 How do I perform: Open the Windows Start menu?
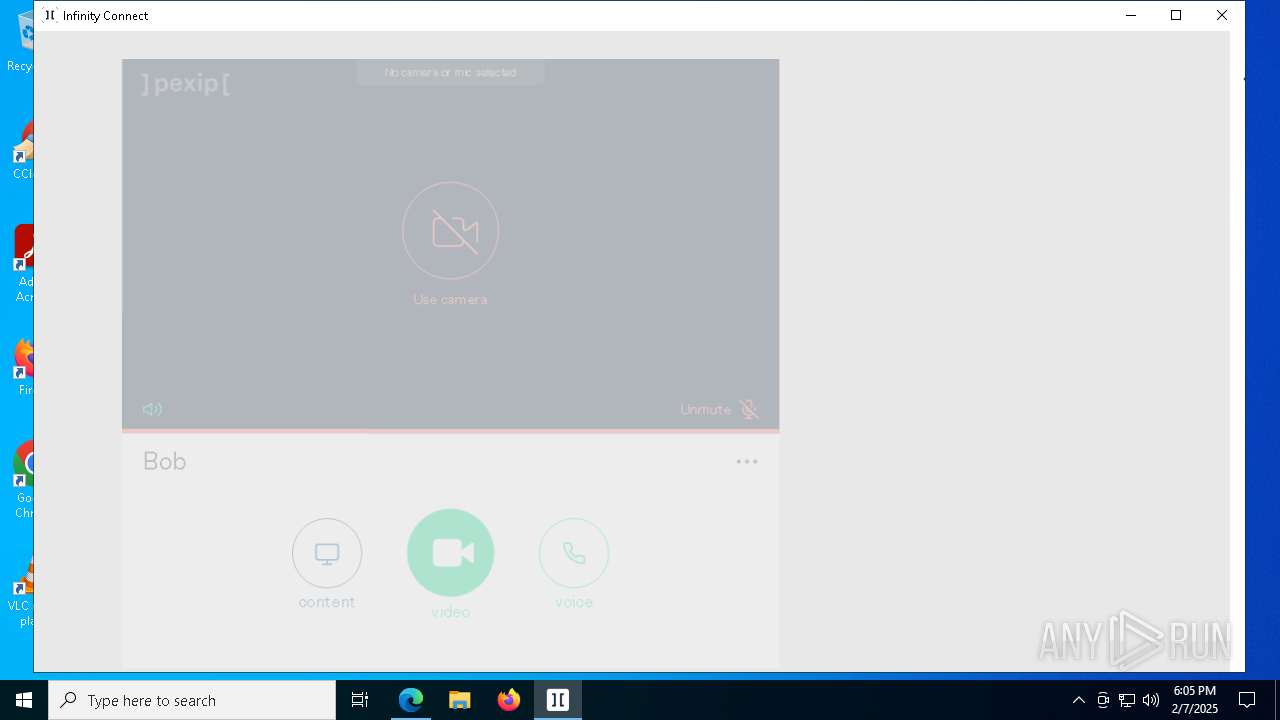(x=24, y=700)
